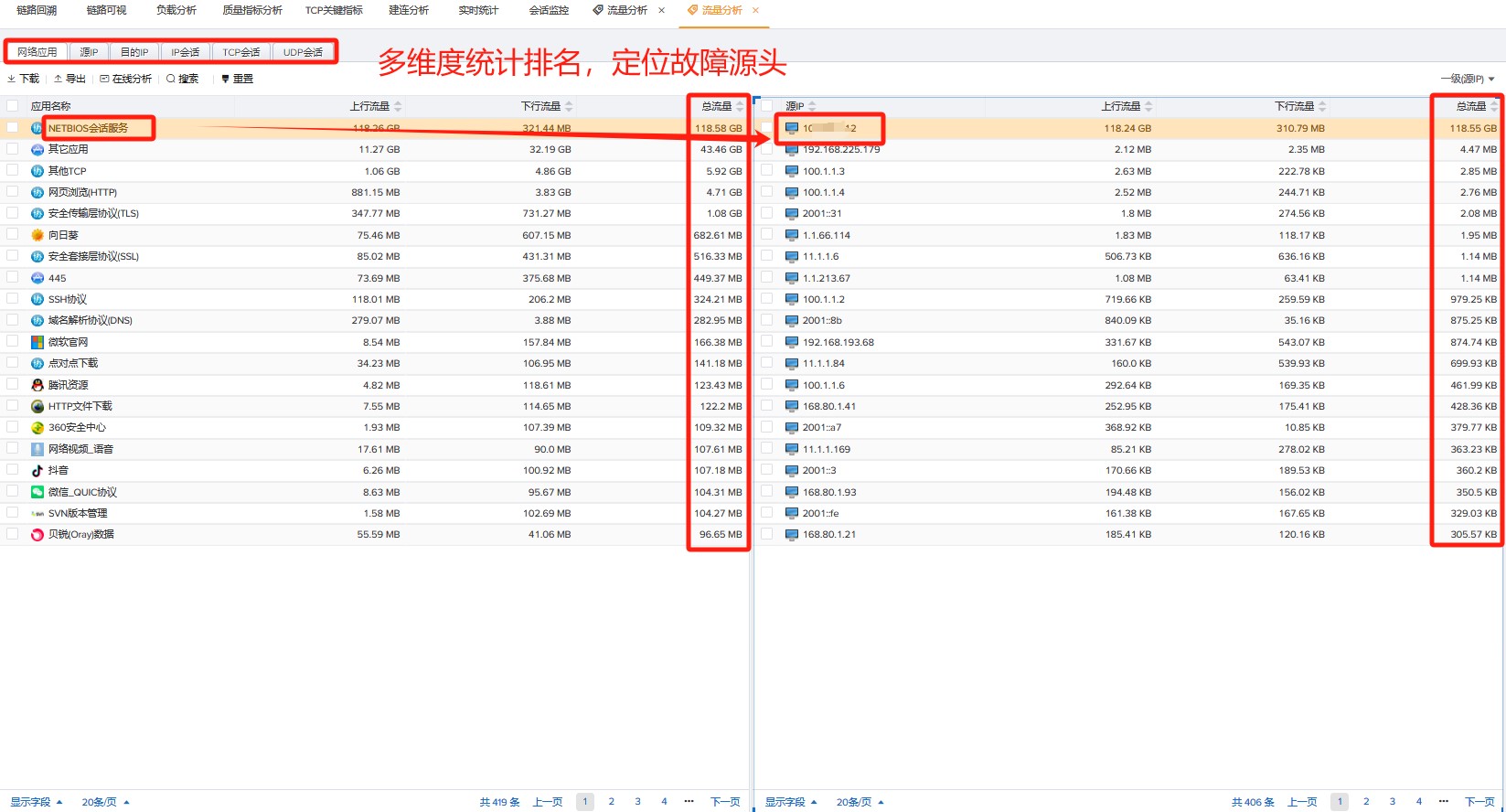Open the 一级(源IP) dropdown
Image resolution: width=1506 pixels, height=812 pixels.
point(1468,79)
